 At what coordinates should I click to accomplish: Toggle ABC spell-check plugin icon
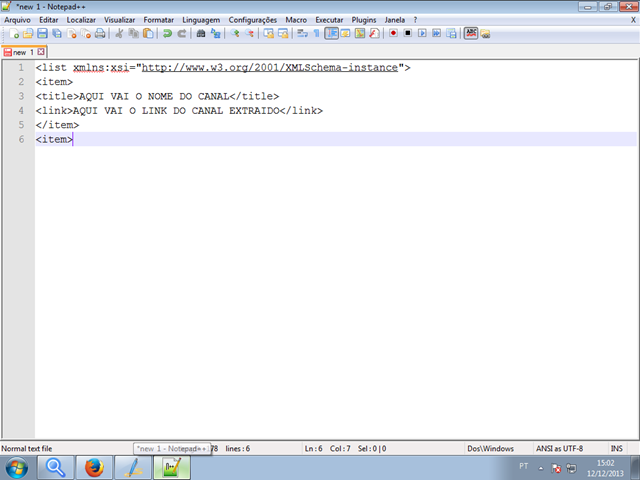(471, 33)
